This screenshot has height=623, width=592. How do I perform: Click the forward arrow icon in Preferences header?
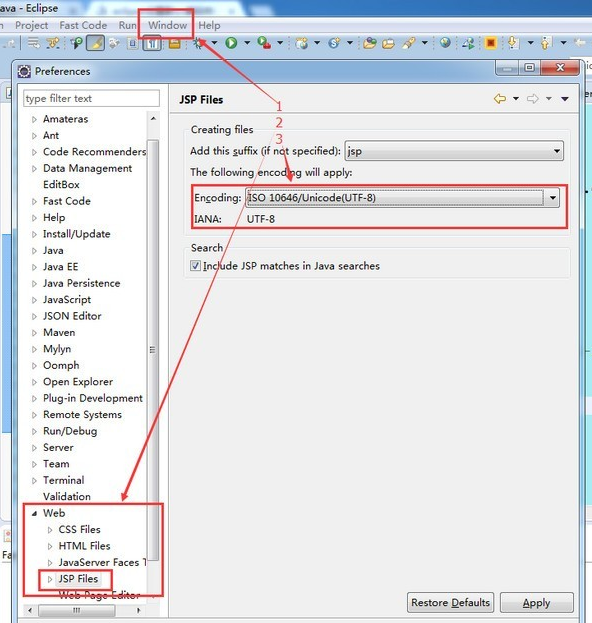[x=533, y=99]
